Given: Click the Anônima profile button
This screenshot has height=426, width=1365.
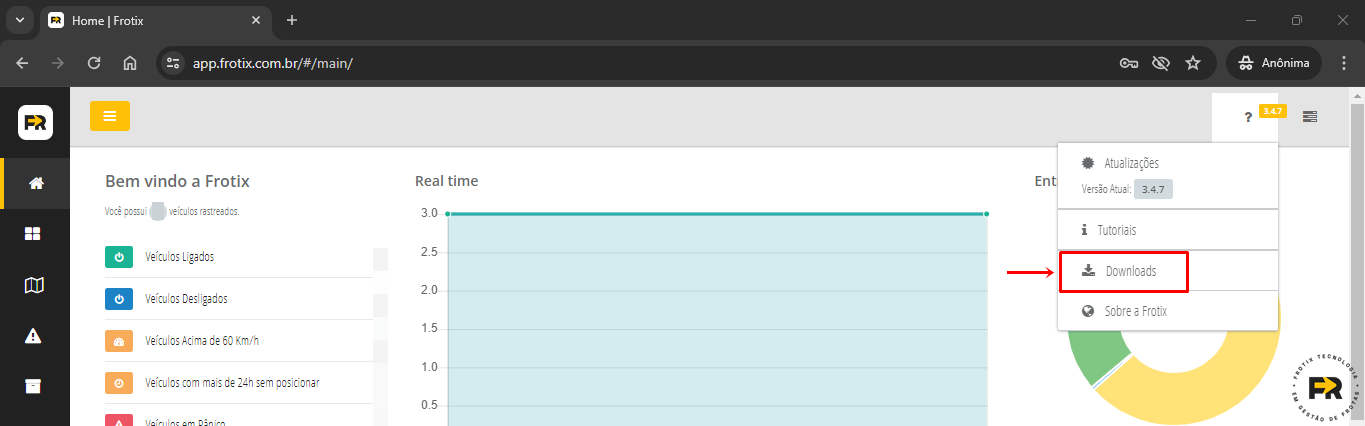Looking at the screenshot, I should click(x=1274, y=63).
